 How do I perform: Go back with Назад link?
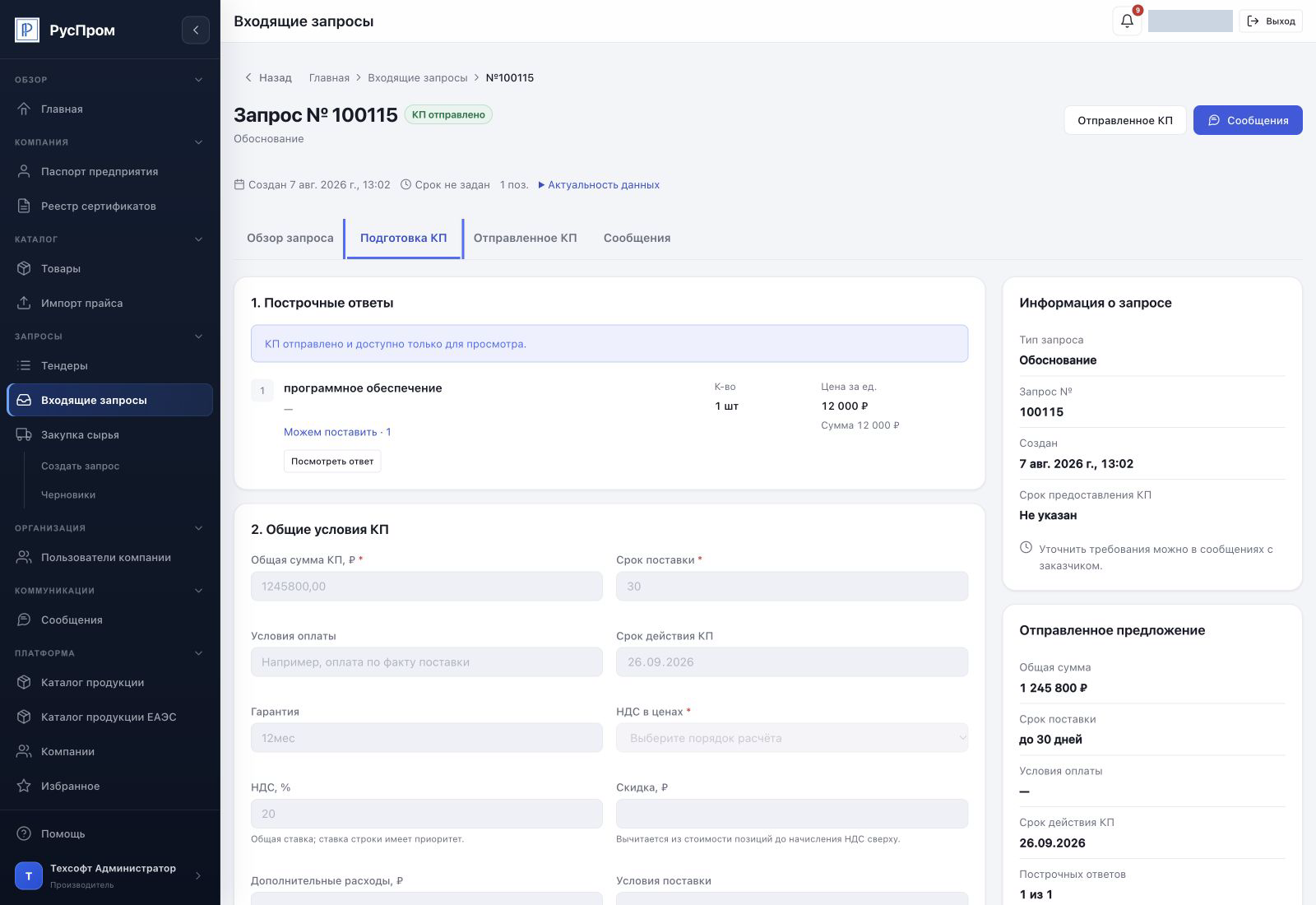(268, 77)
